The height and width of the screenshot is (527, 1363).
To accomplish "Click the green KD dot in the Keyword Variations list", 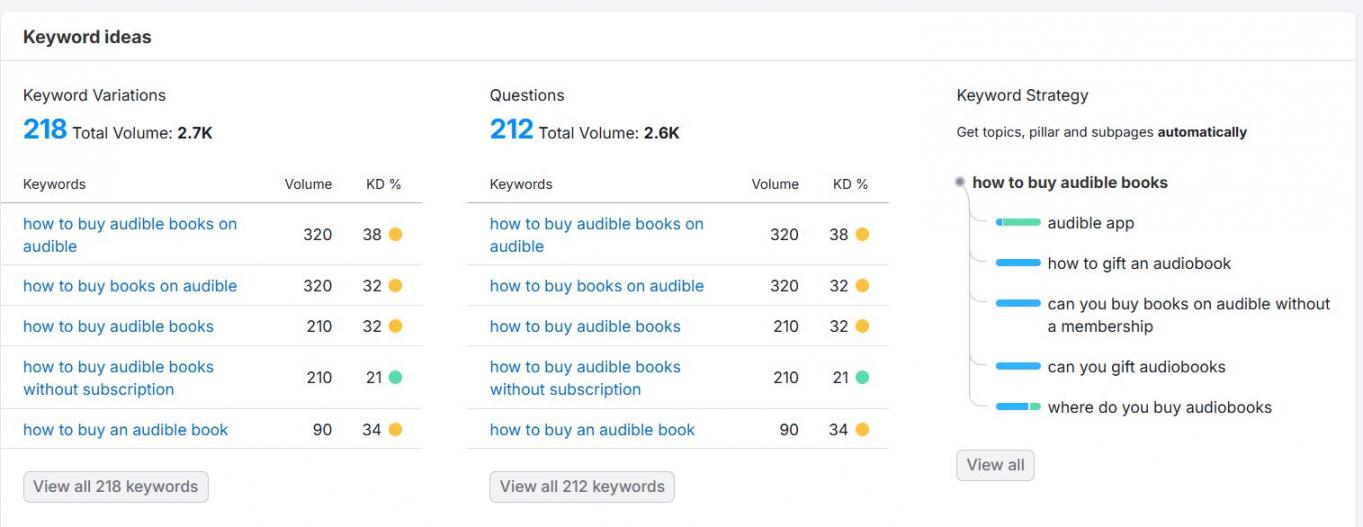I will pos(395,377).
